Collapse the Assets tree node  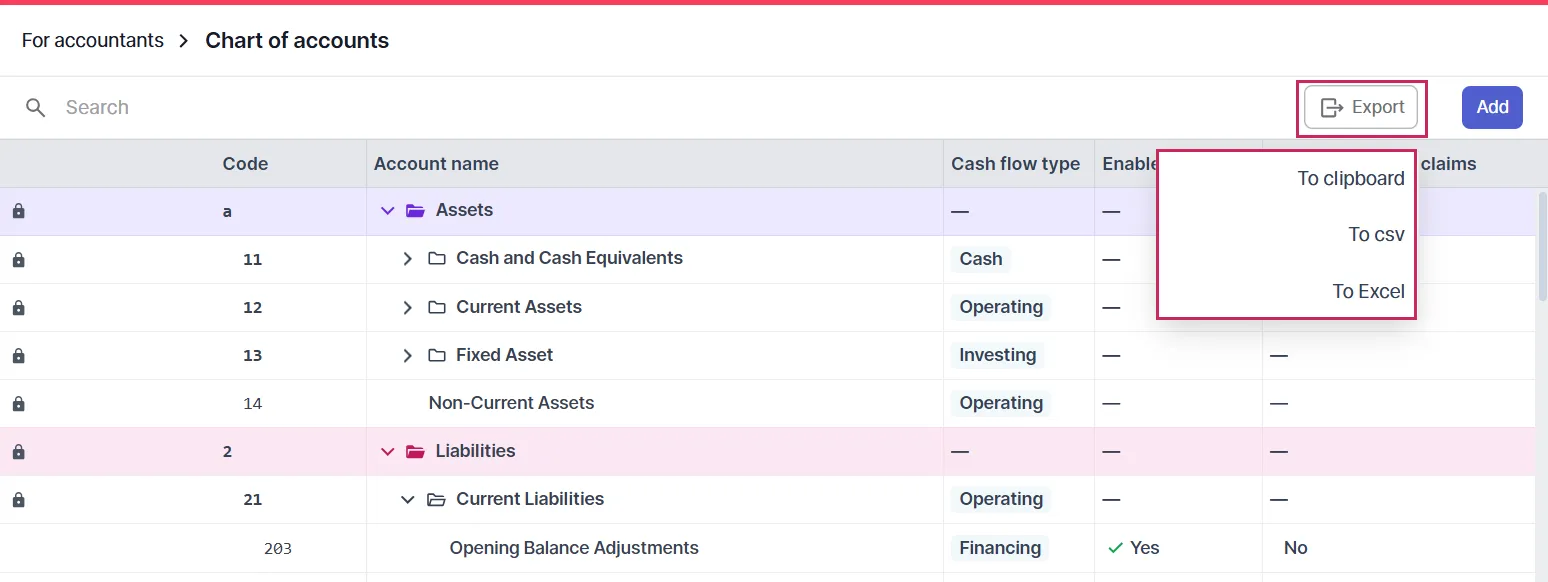[388, 210]
